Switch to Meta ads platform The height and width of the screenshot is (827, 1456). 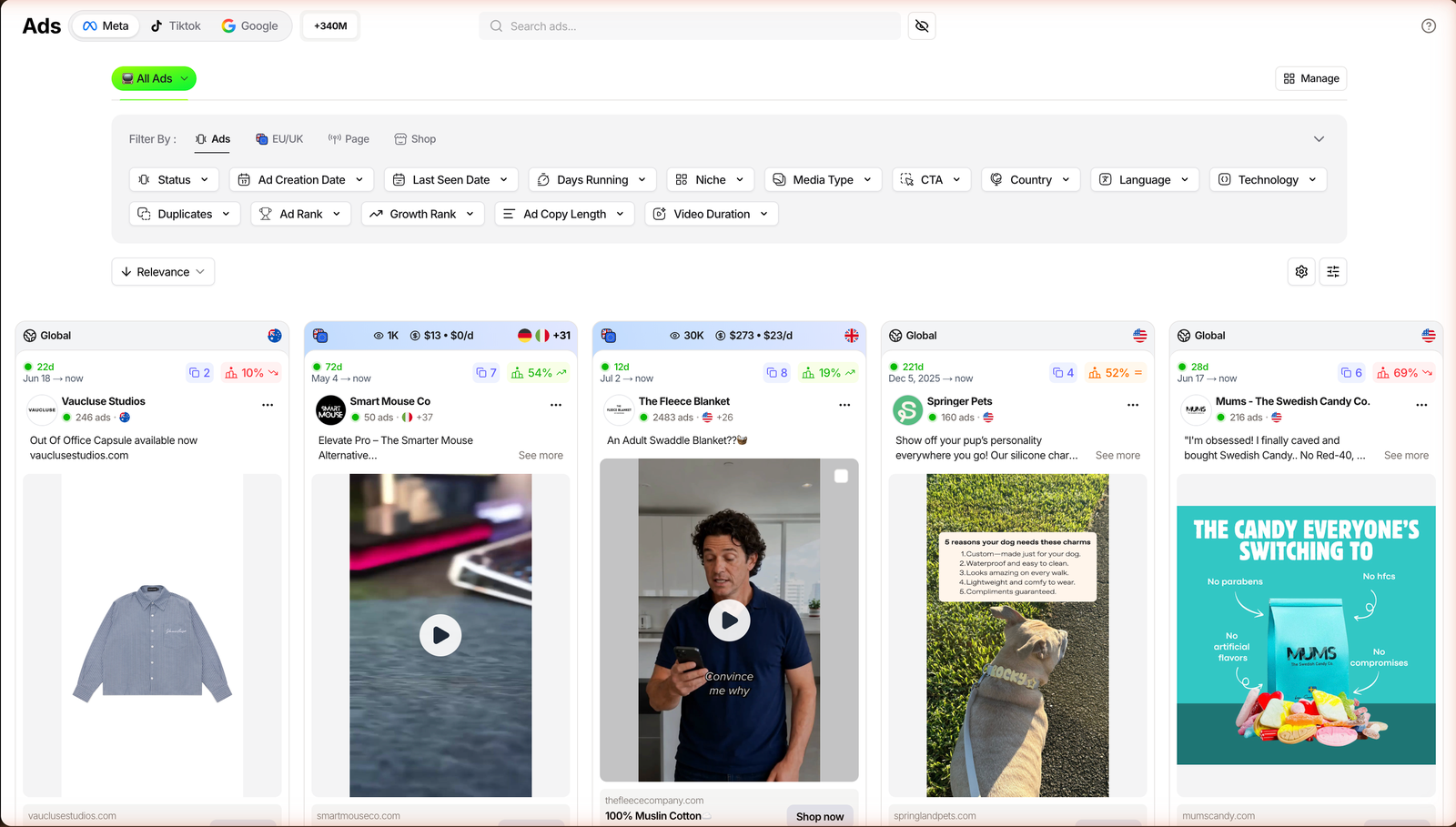point(106,25)
